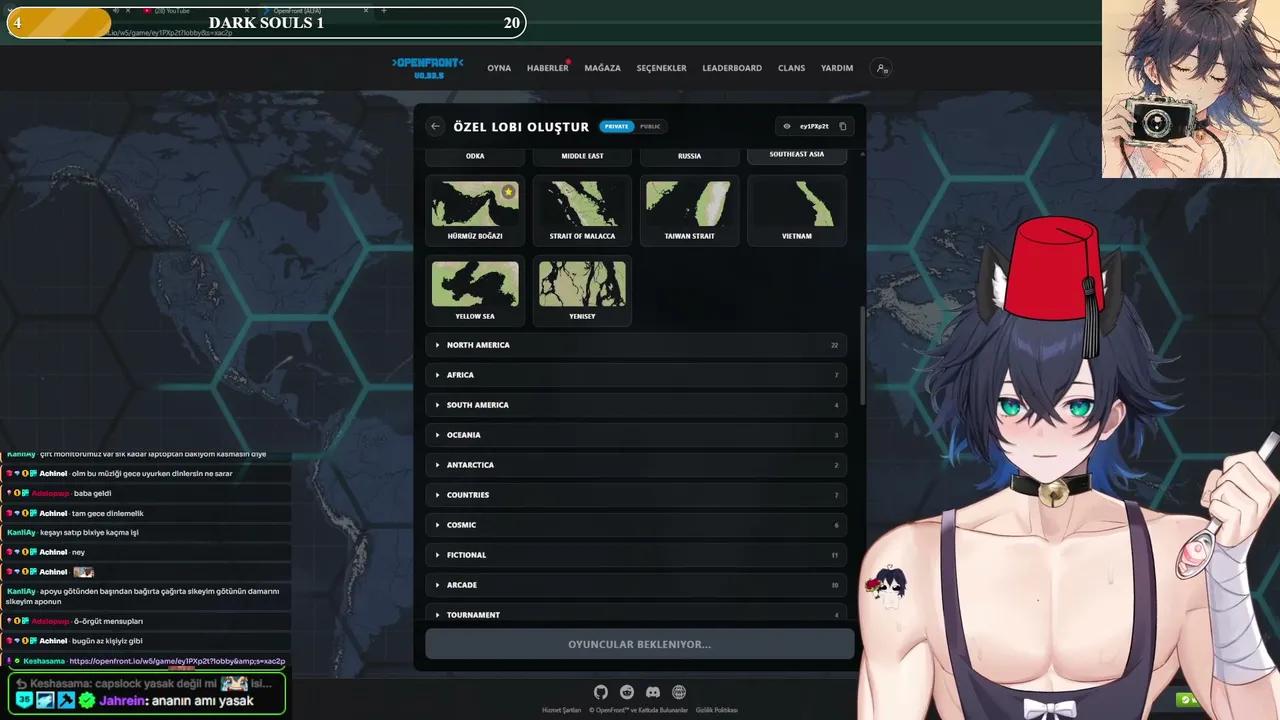The height and width of the screenshot is (720, 1280).
Task: Open the OpenFront ve Katkıda Bulunanlar link
Action: point(639,710)
